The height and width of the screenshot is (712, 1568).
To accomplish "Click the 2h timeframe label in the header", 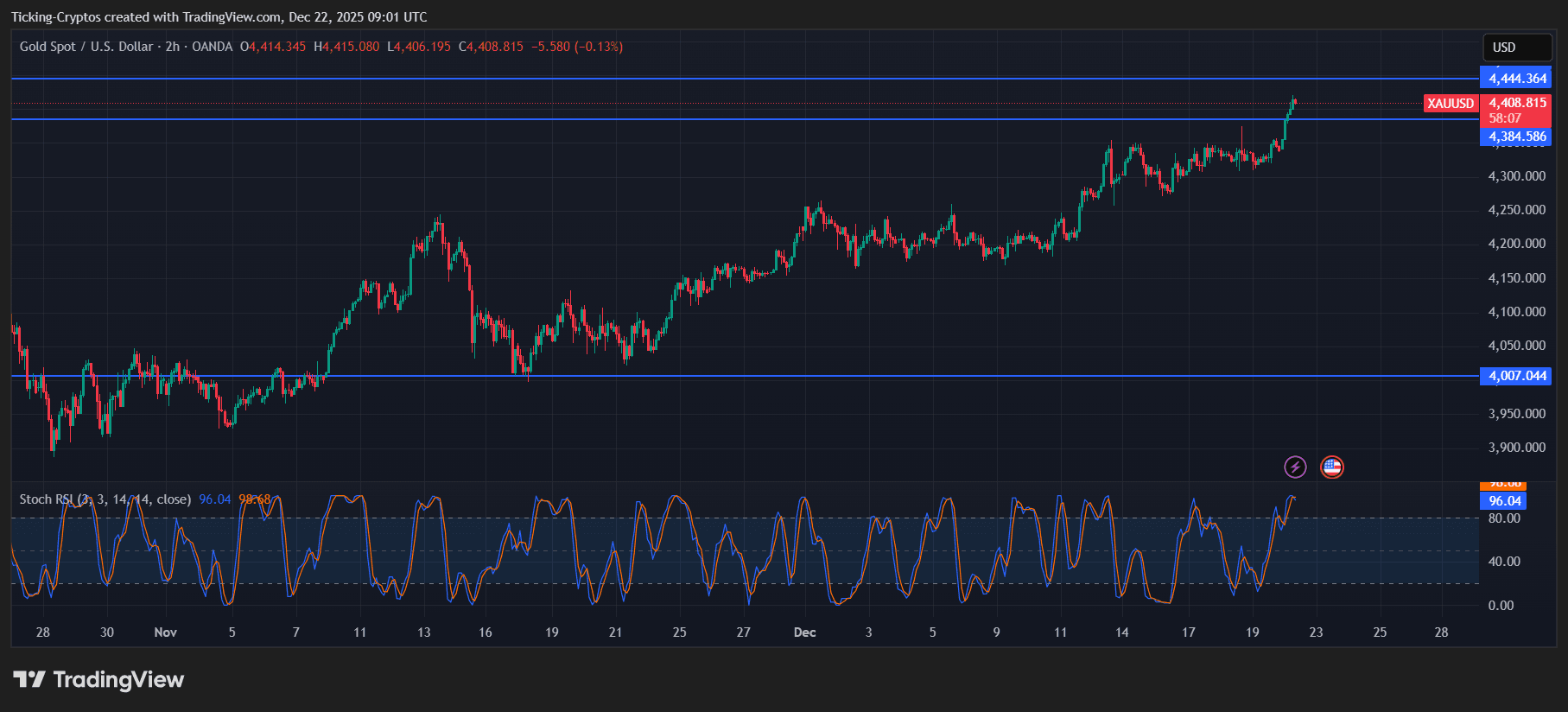I will click(x=173, y=47).
